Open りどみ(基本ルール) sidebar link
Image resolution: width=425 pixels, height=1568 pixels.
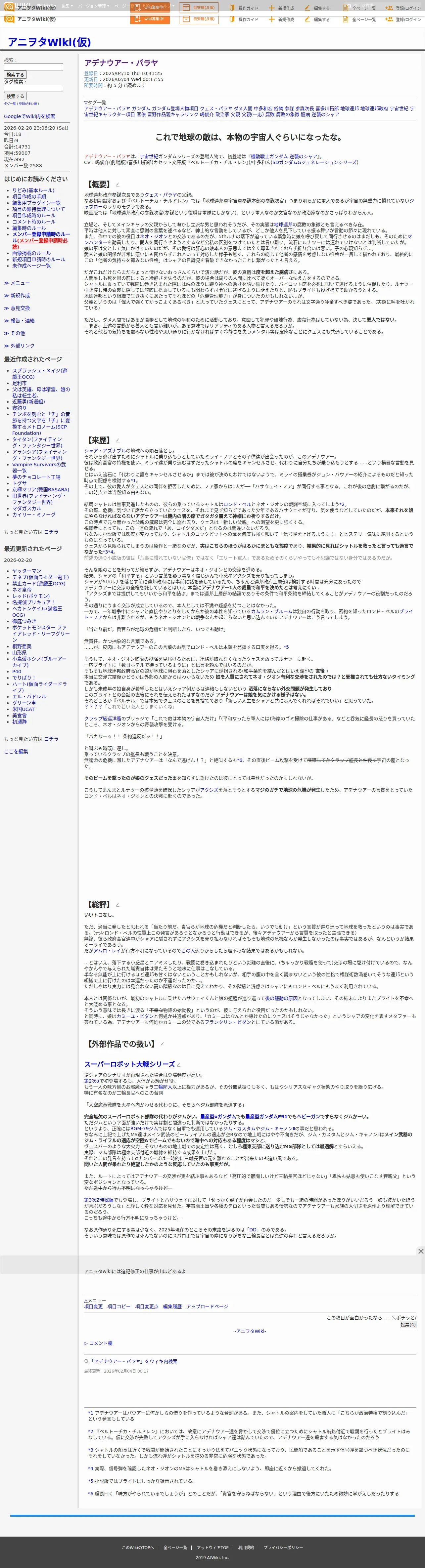(33, 190)
